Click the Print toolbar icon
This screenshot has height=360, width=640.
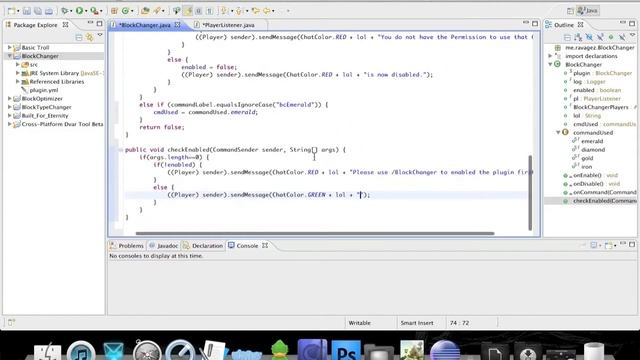(x=49, y=11)
